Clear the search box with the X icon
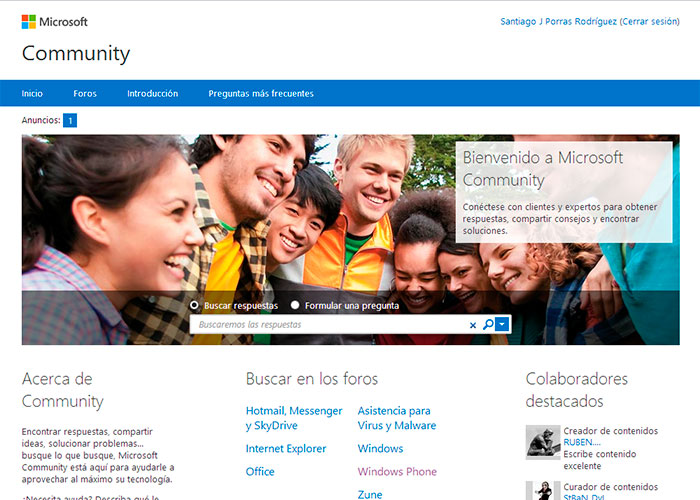 pos(473,325)
